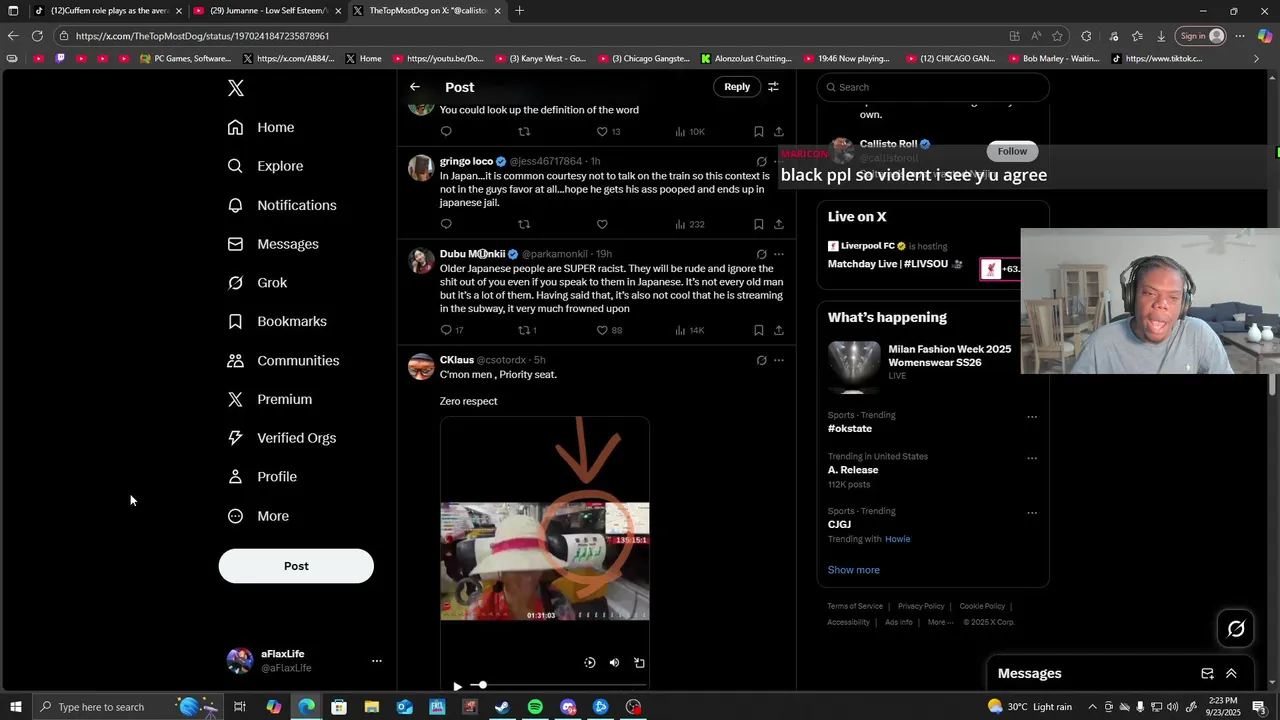
Task: Open Grok explain icon on Dubu Monkii's reply
Action: pos(761,254)
